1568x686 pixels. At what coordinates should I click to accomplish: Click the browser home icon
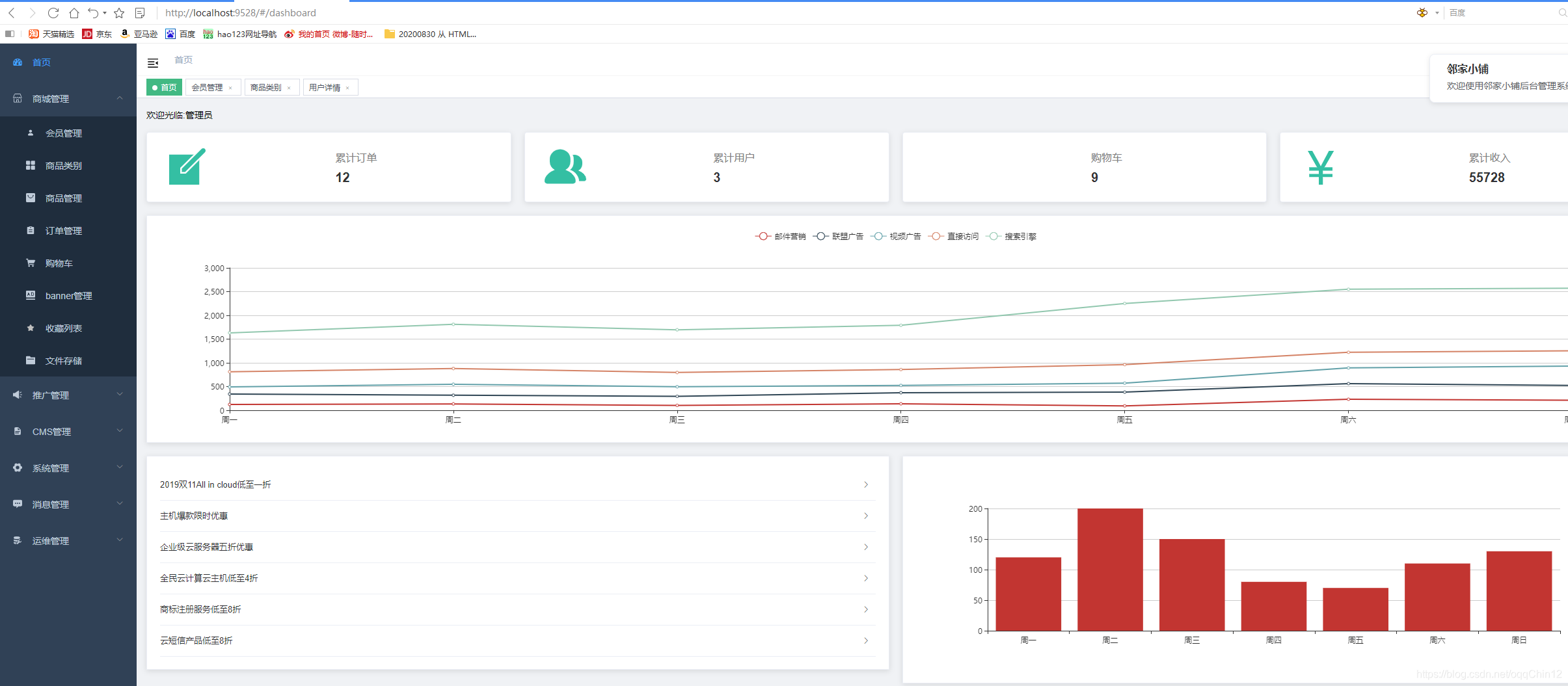[x=74, y=13]
